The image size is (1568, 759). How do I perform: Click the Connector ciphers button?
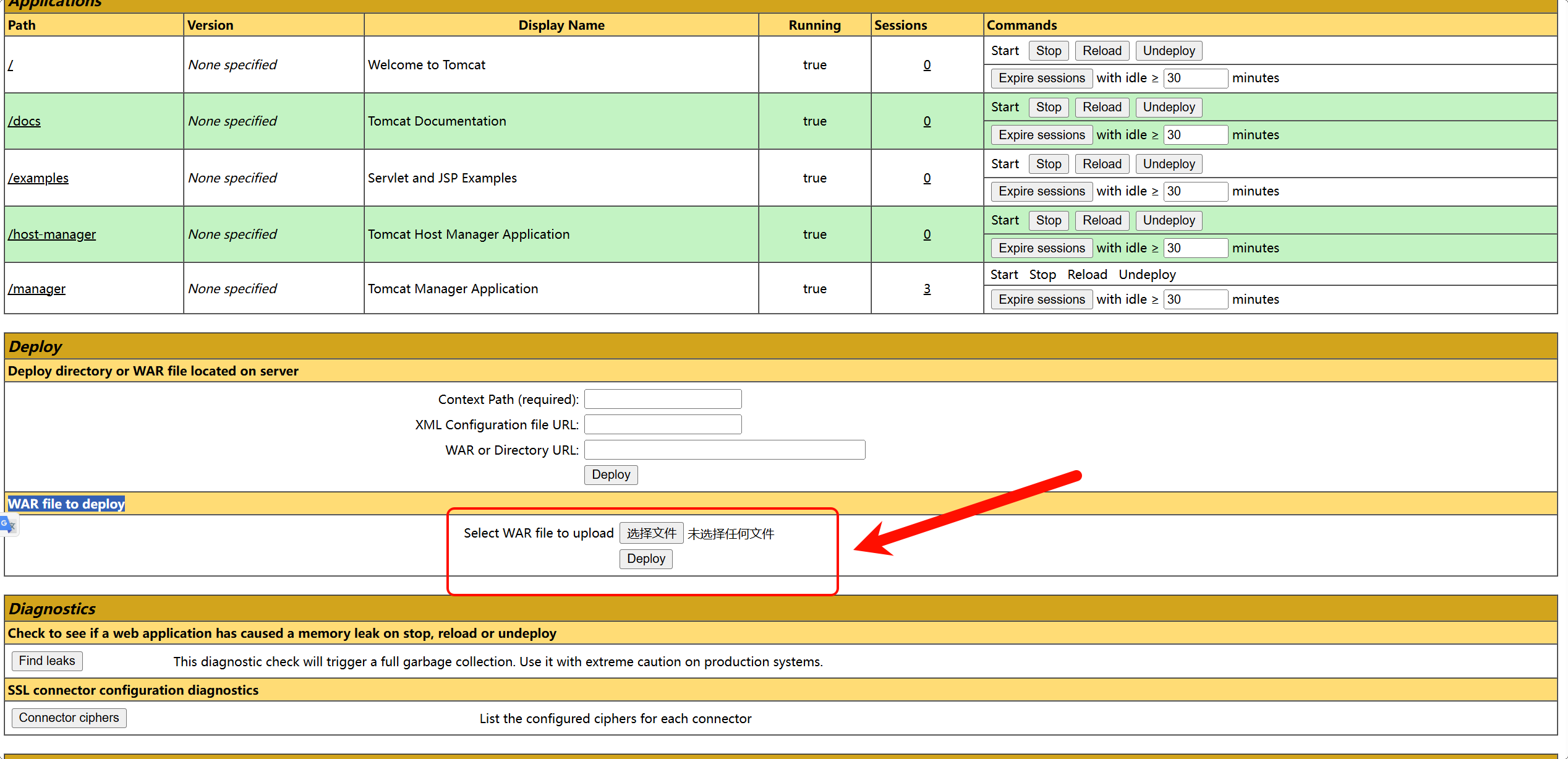[69, 718]
